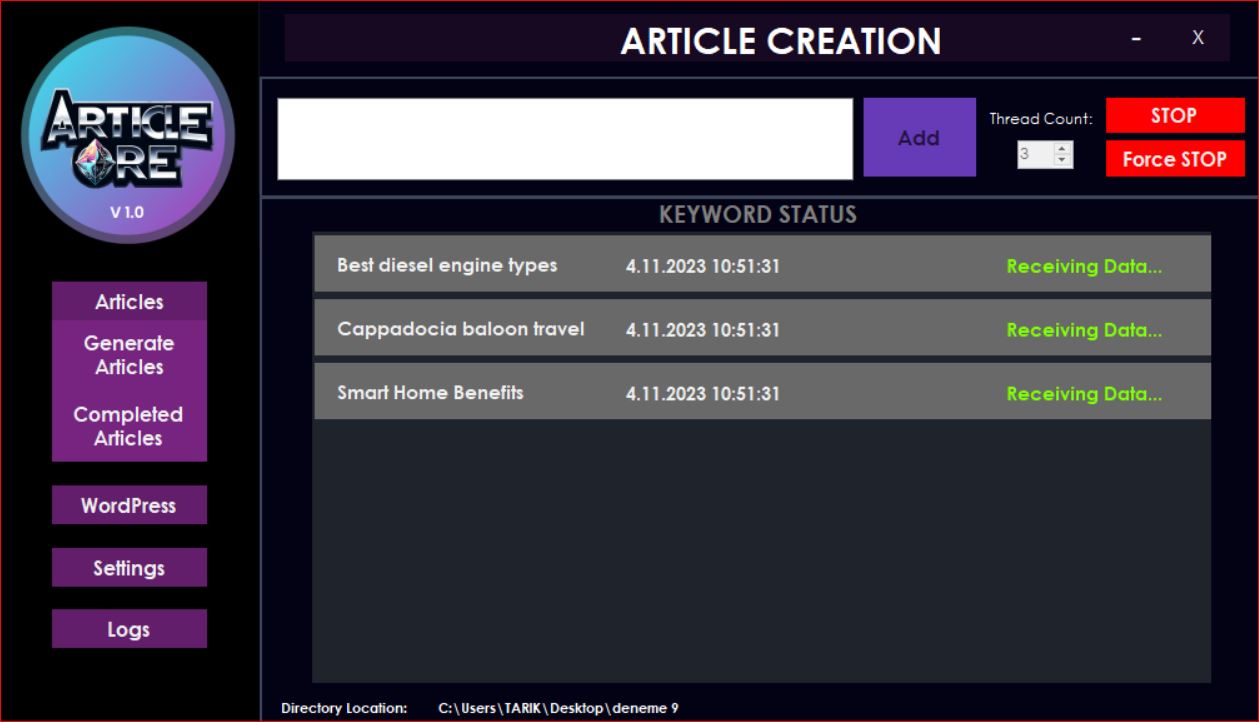Screen dimensions: 1259x722
Task: Select the Best diesel engine types row
Action: (x=762, y=265)
